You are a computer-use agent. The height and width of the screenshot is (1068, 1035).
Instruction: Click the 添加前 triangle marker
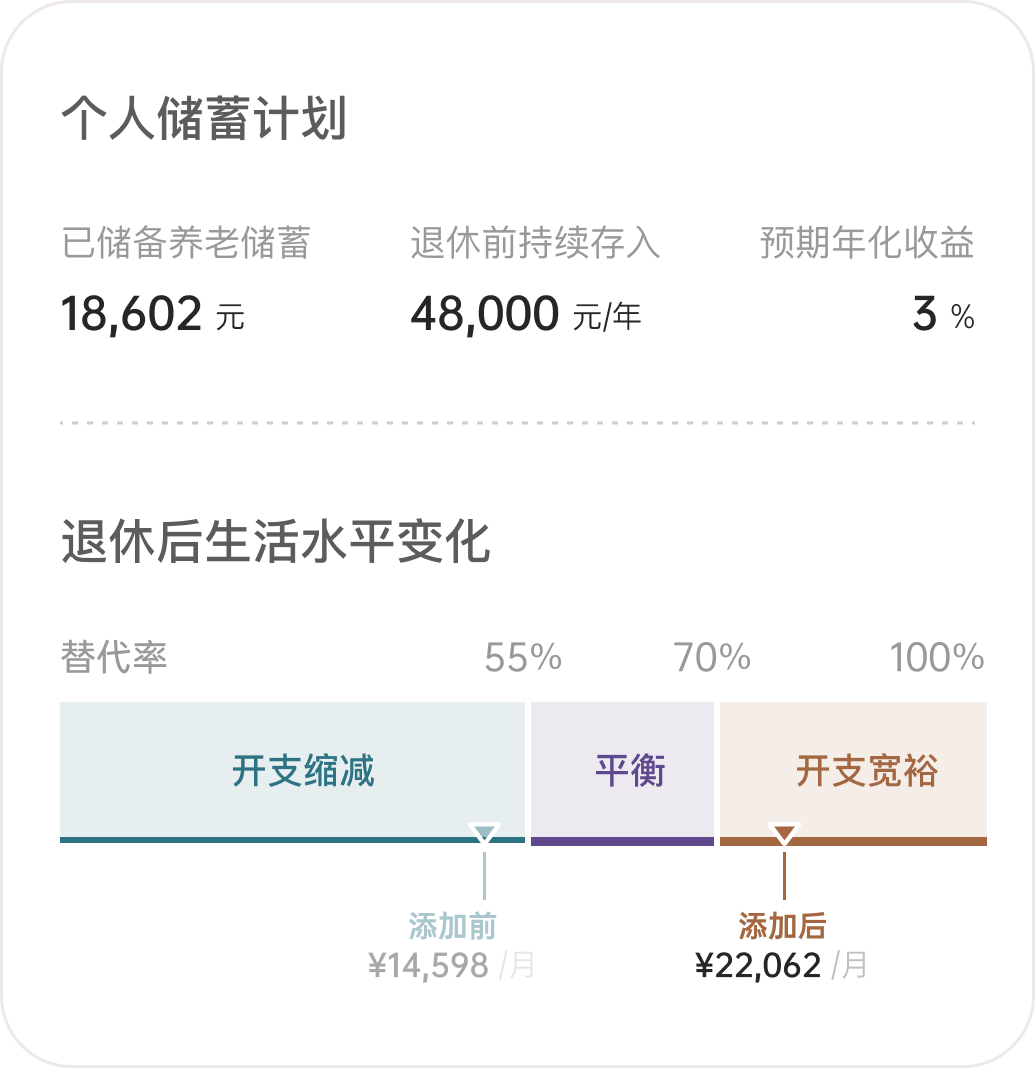click(x=484, y=832)
